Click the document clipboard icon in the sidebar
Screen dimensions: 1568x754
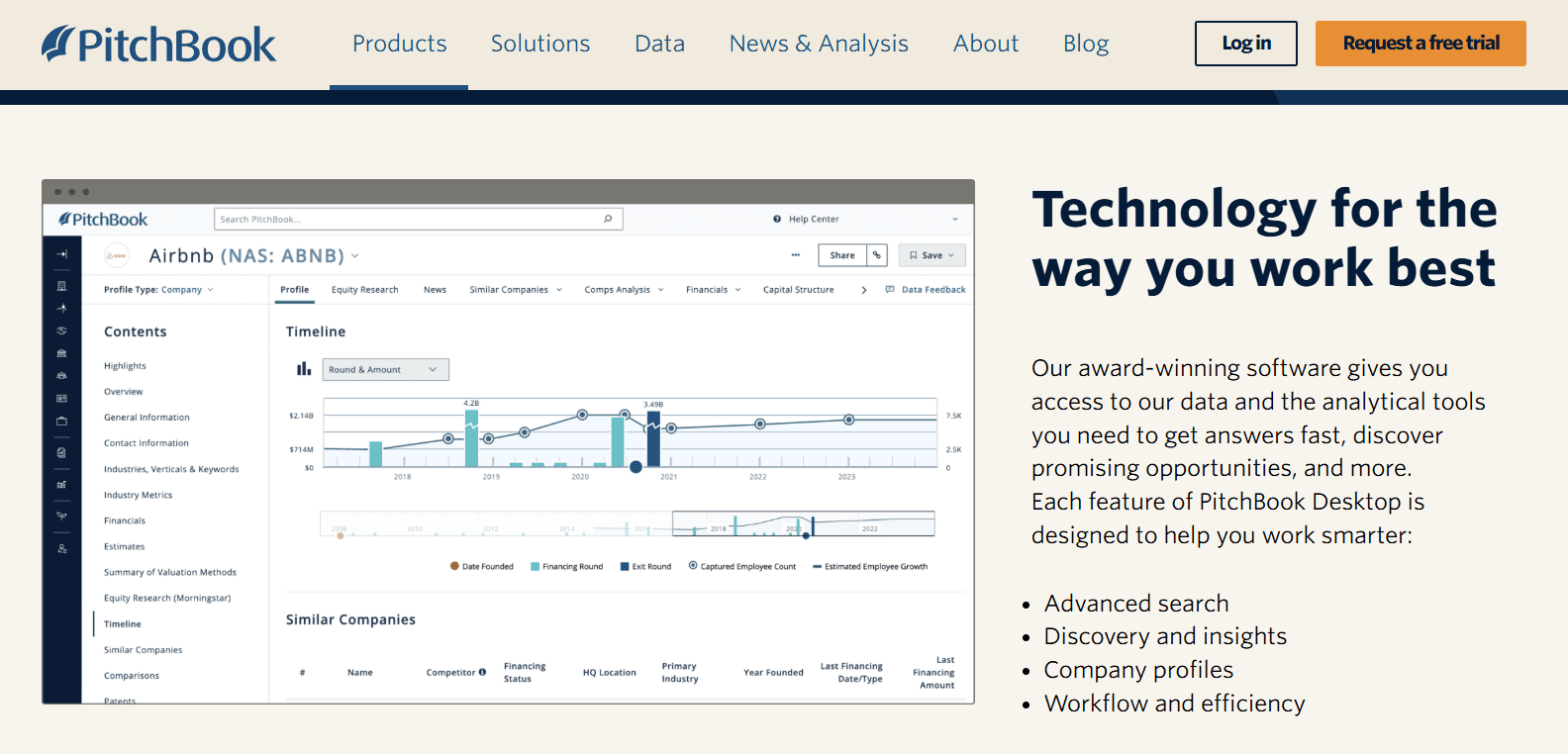[61, 452]
